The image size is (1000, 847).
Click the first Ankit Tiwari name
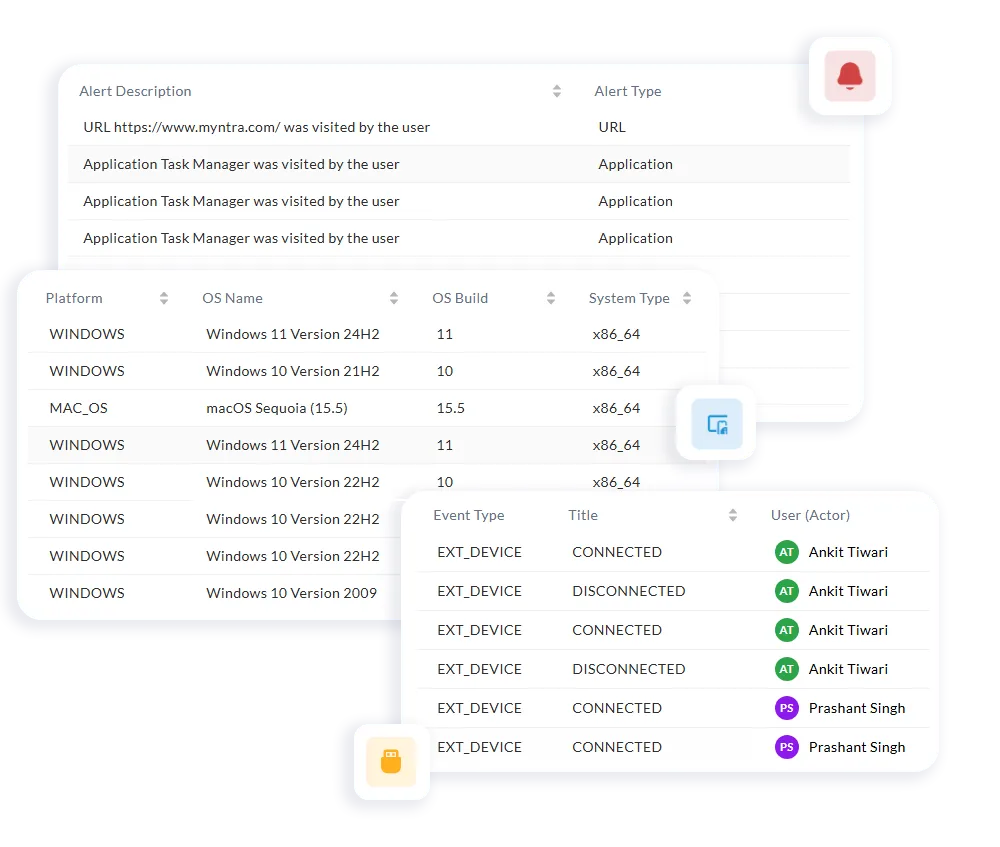[x=848, y=552]
